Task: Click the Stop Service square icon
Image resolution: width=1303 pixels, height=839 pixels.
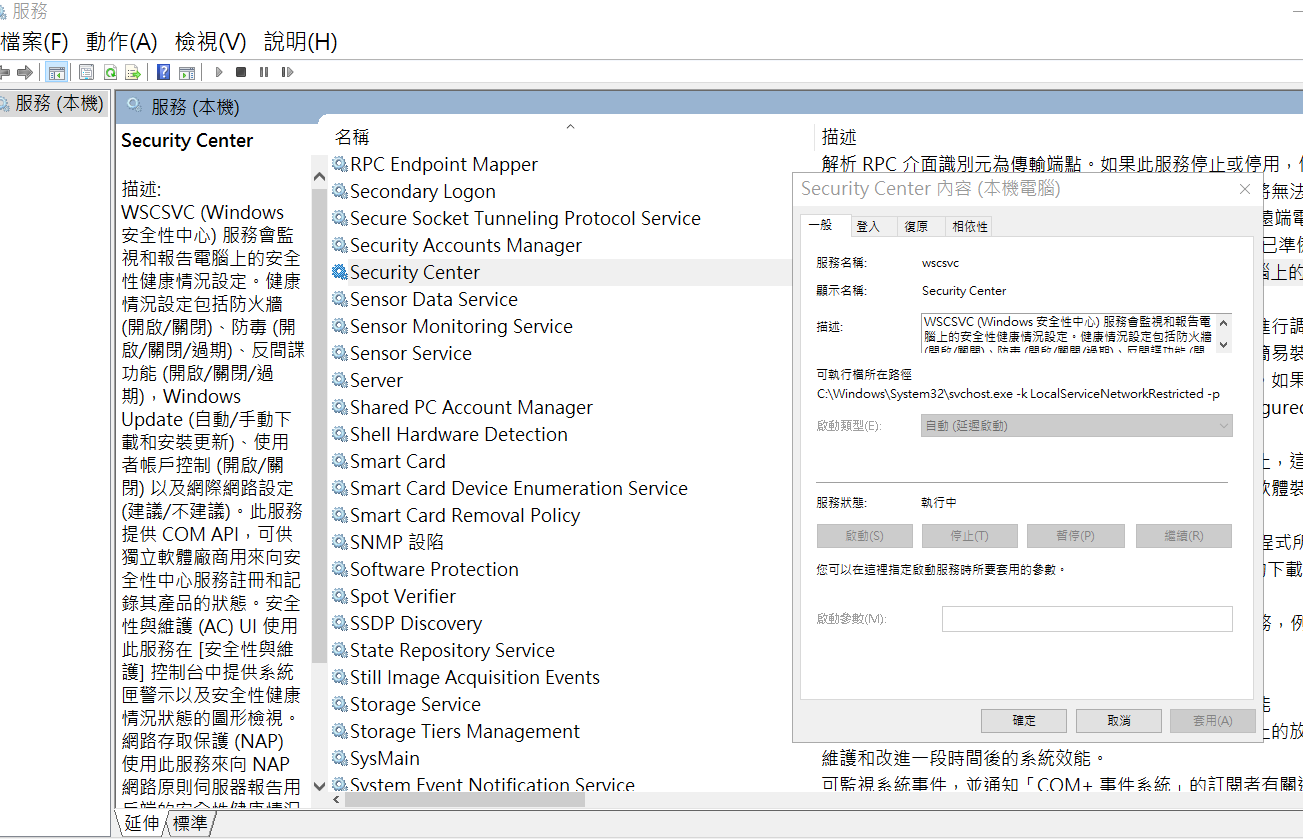Action: 241,72
